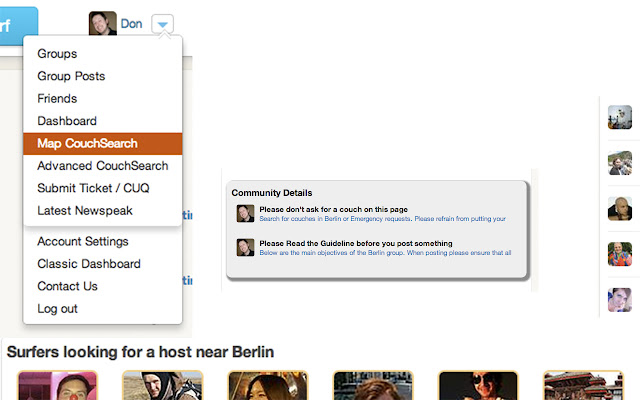This screenshot has height=400, width=640.
Task: Switch to Classic Dashboard
Action: pyautogui.click(x=89, y=264)
